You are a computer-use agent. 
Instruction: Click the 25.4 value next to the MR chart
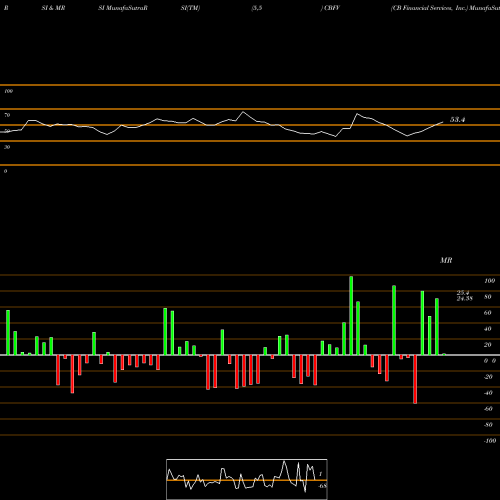click(x=463, y=293)
